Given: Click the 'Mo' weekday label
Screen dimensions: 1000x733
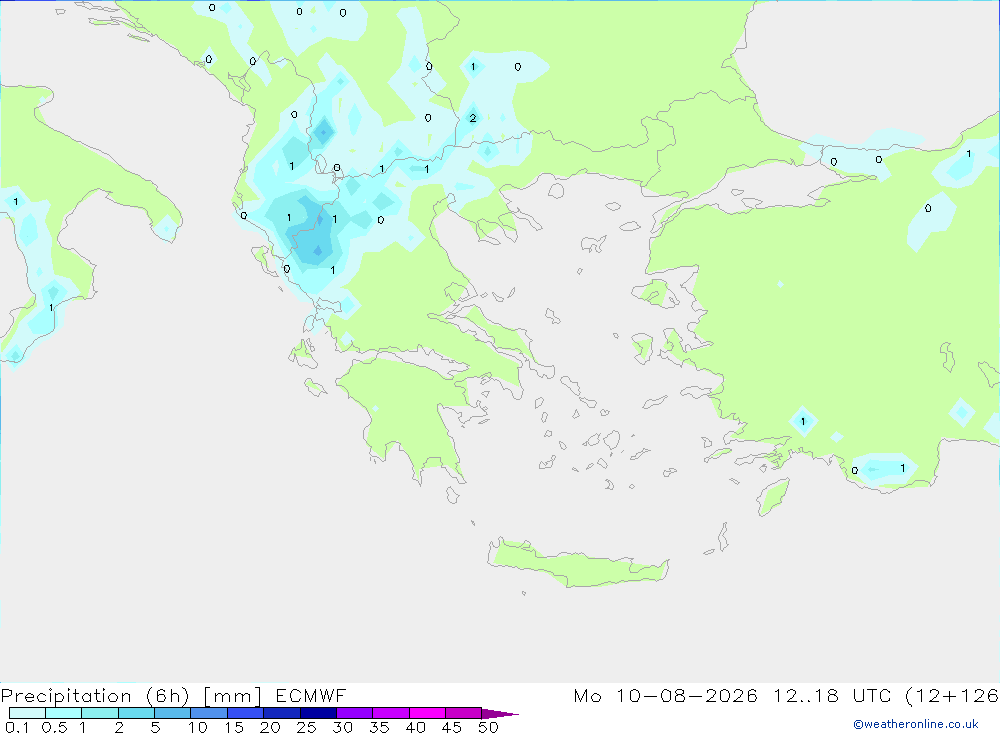Looking at the screenshot, I should [x=587, y=695].
